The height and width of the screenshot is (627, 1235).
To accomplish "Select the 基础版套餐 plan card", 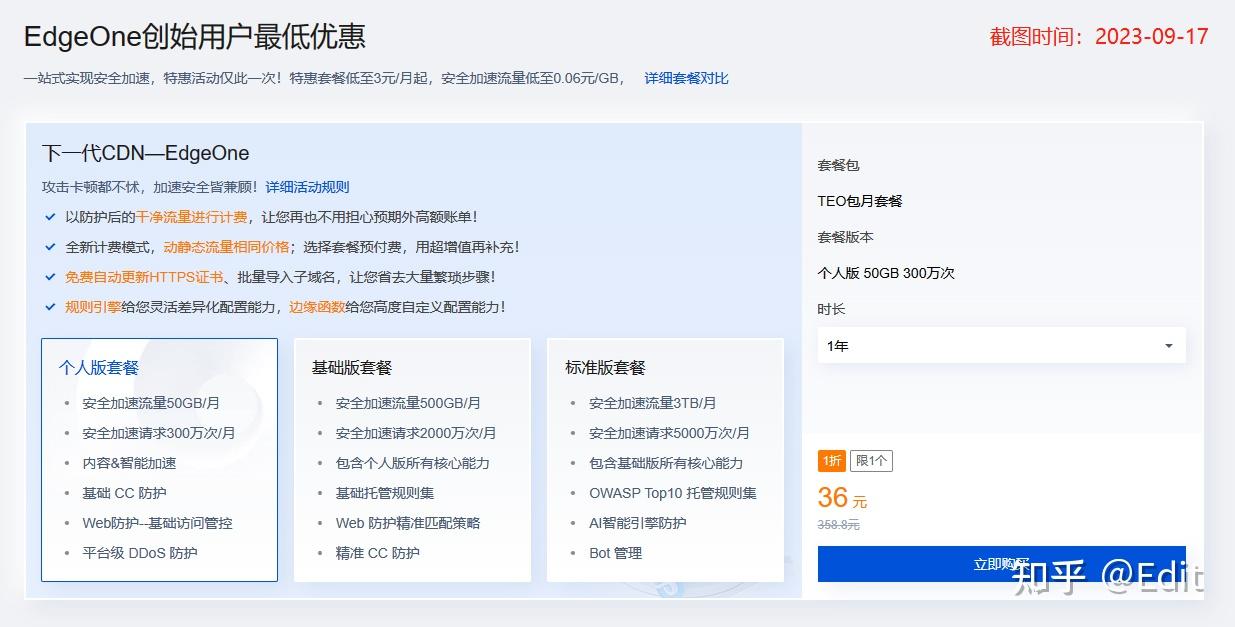I will coord(411,460).
